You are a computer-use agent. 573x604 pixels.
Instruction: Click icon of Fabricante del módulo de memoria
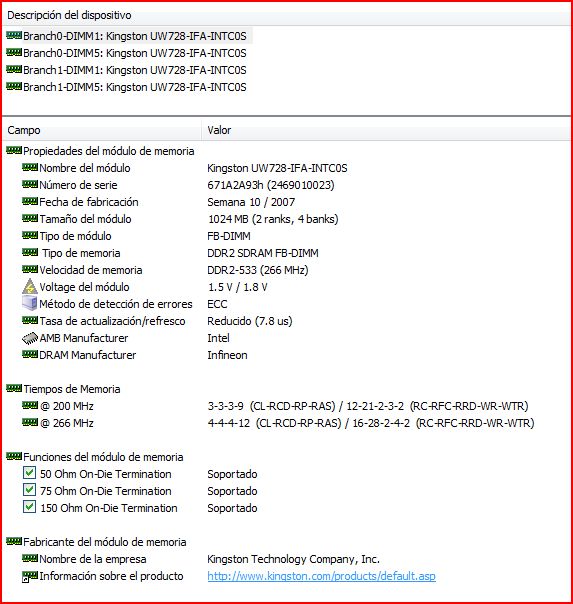14,541
